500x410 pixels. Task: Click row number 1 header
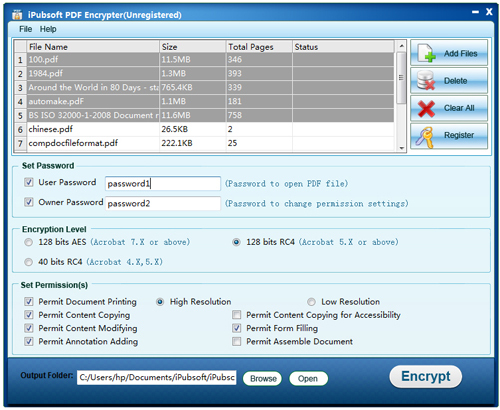click(20, 60)
